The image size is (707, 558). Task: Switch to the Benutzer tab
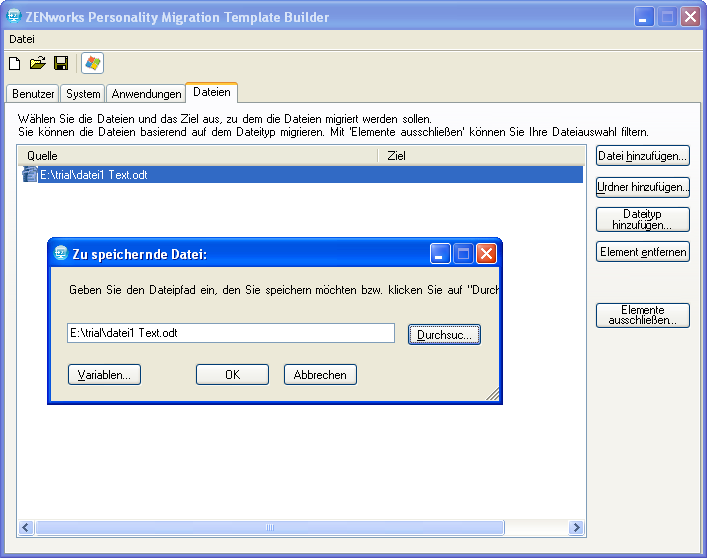(33, 94)
